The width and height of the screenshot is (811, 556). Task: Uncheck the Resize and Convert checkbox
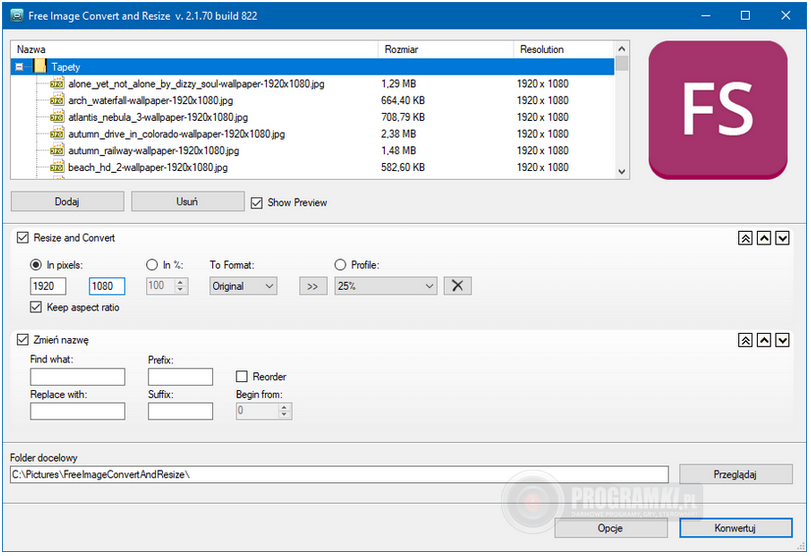(x=23, y=238)
